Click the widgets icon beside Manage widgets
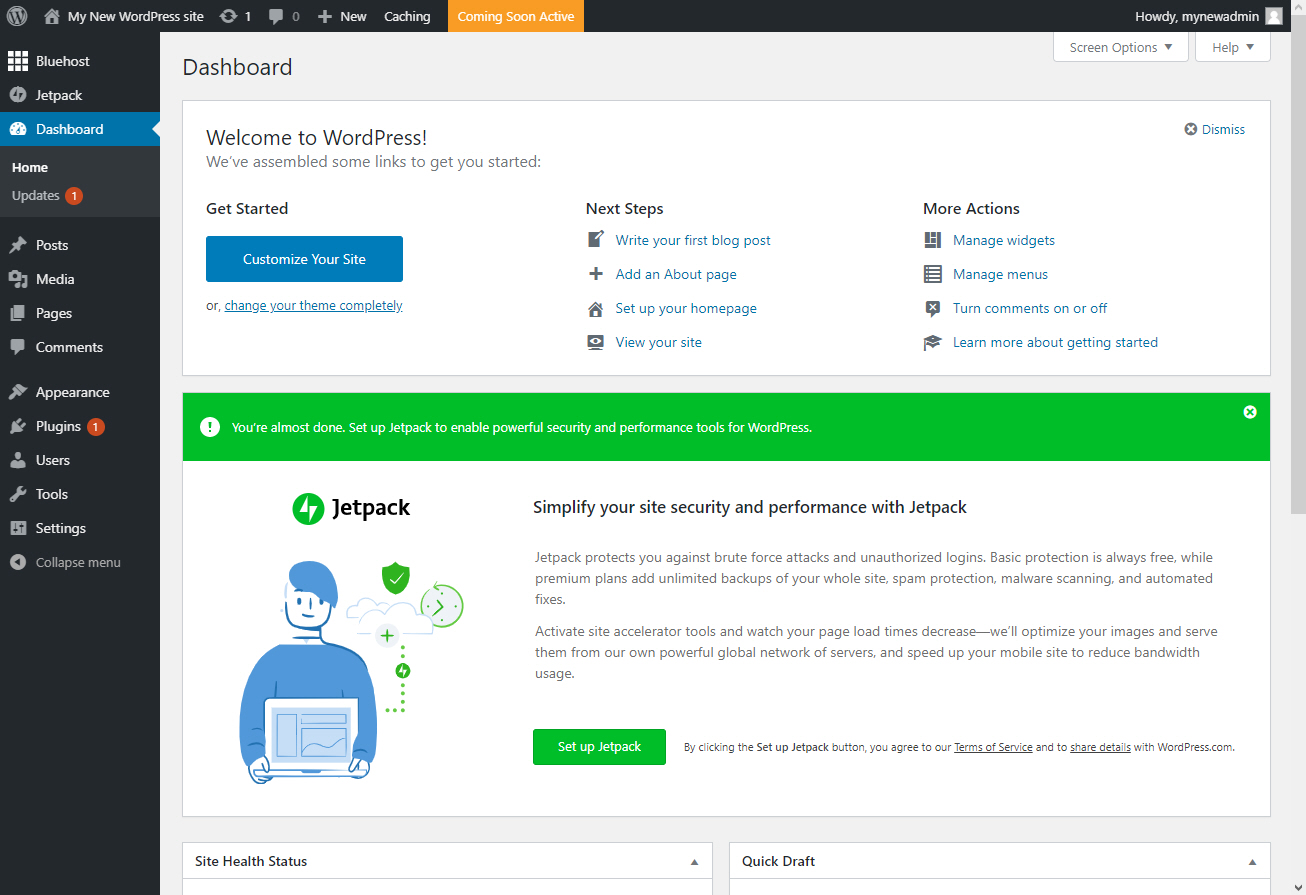Image resolution: width=1306 pixels, height=895 pixels. pos(933,240)
